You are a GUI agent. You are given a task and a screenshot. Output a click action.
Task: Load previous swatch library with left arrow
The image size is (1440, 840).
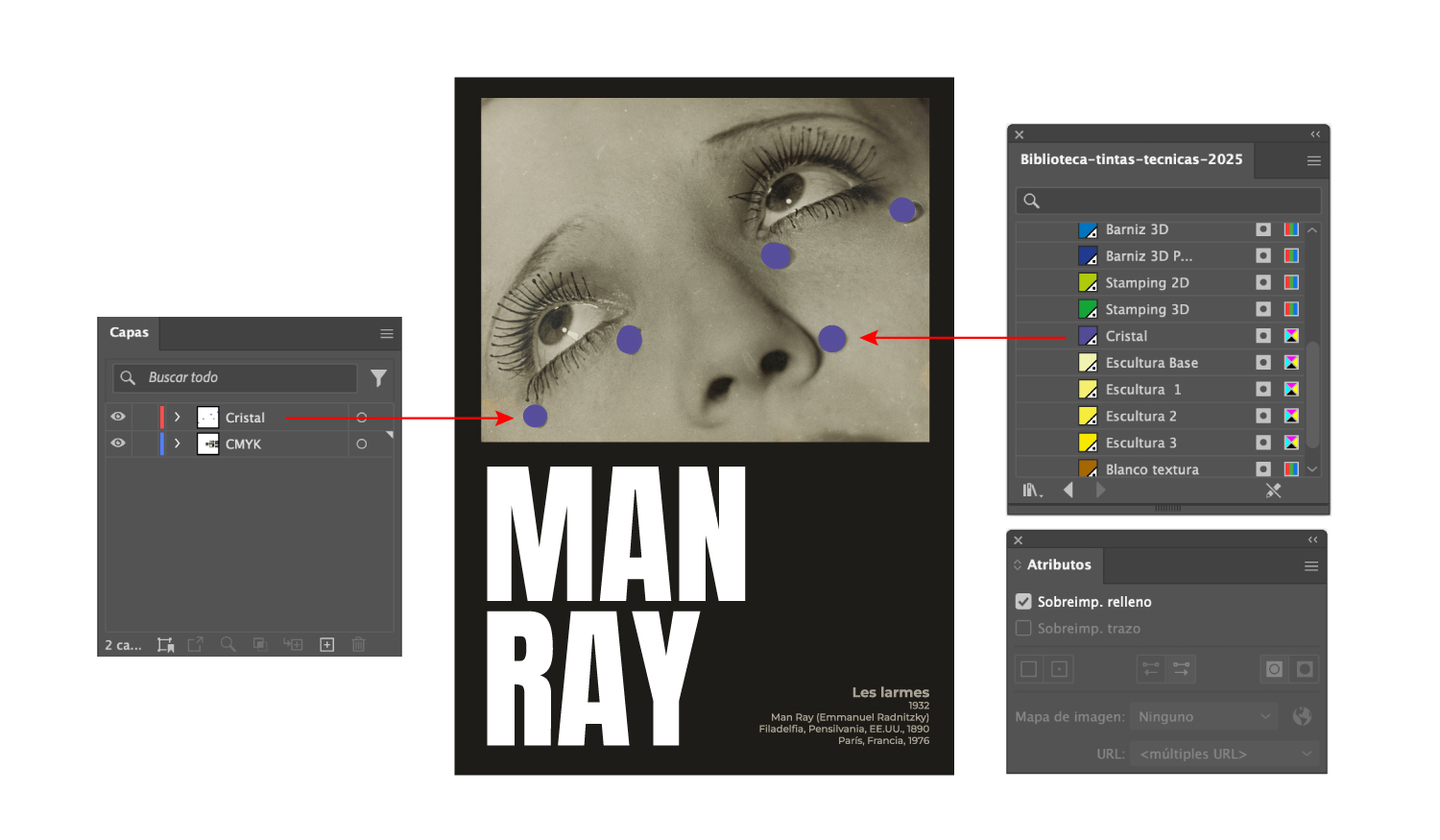click(1068, 491)
